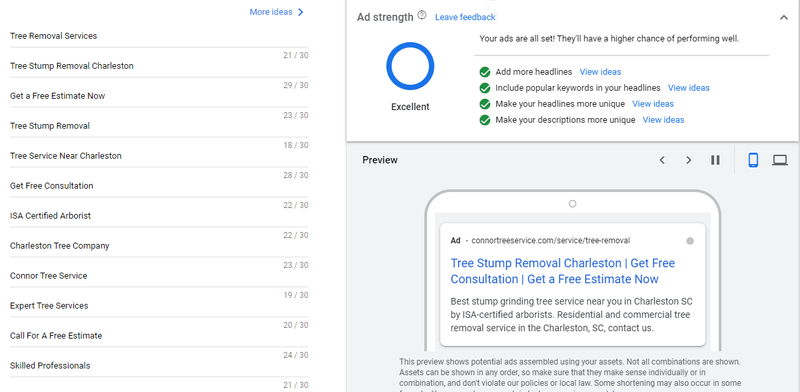Edit headline Tree Service Near Charleston
This screenshot has height=392, width=800.
tap(159, 156)
